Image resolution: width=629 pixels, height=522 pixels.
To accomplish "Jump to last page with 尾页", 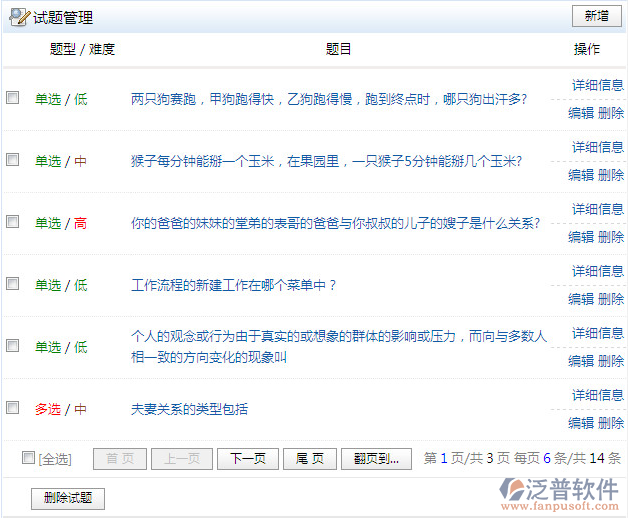I will pyautogui.click(x=310, y=459).
